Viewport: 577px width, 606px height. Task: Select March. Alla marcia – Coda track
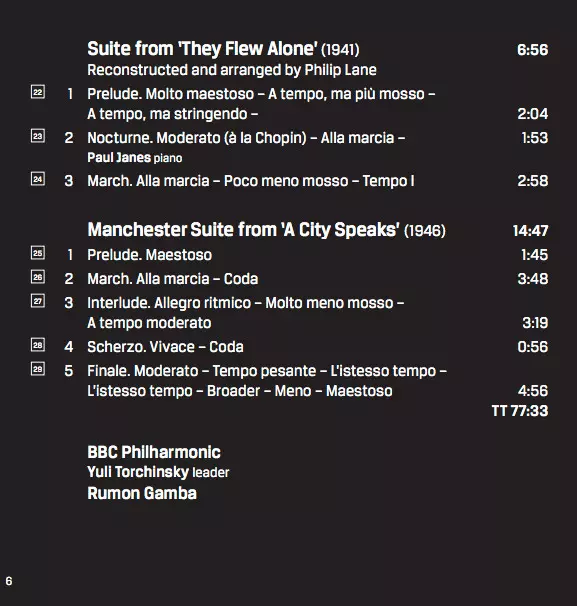point(173,279)
